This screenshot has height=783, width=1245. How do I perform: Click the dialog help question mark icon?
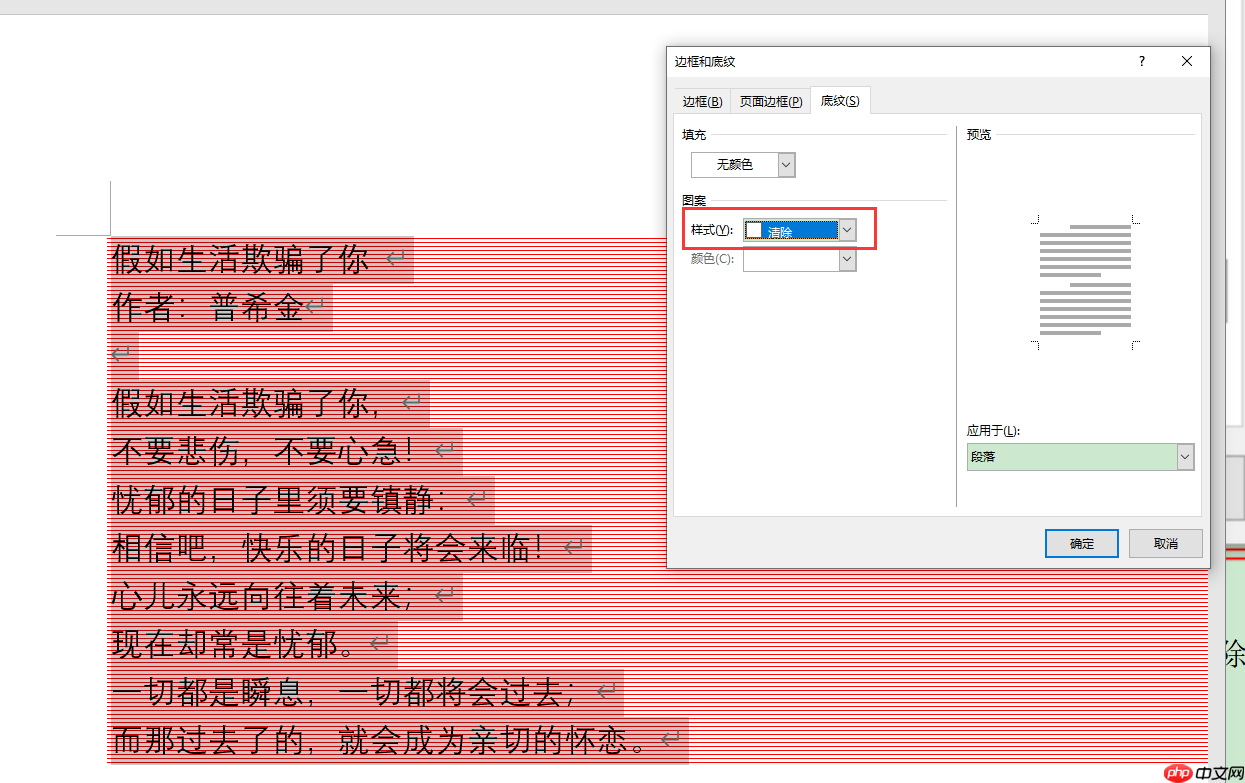[x=1142, y=61]
